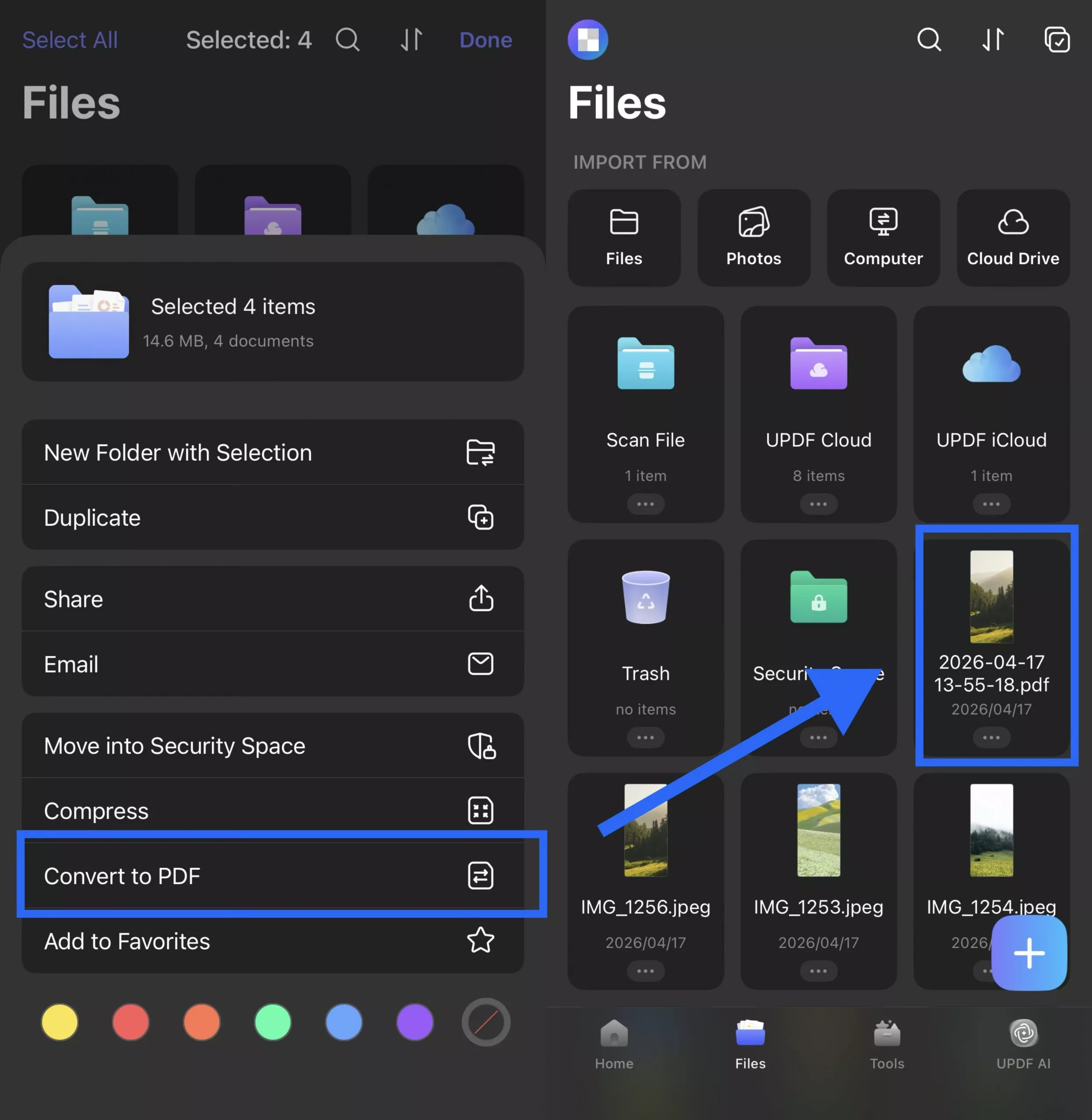Open more options for Scan File folder
The width and height of the screenshot is (1092, 1120).
[x=646, y=504]
